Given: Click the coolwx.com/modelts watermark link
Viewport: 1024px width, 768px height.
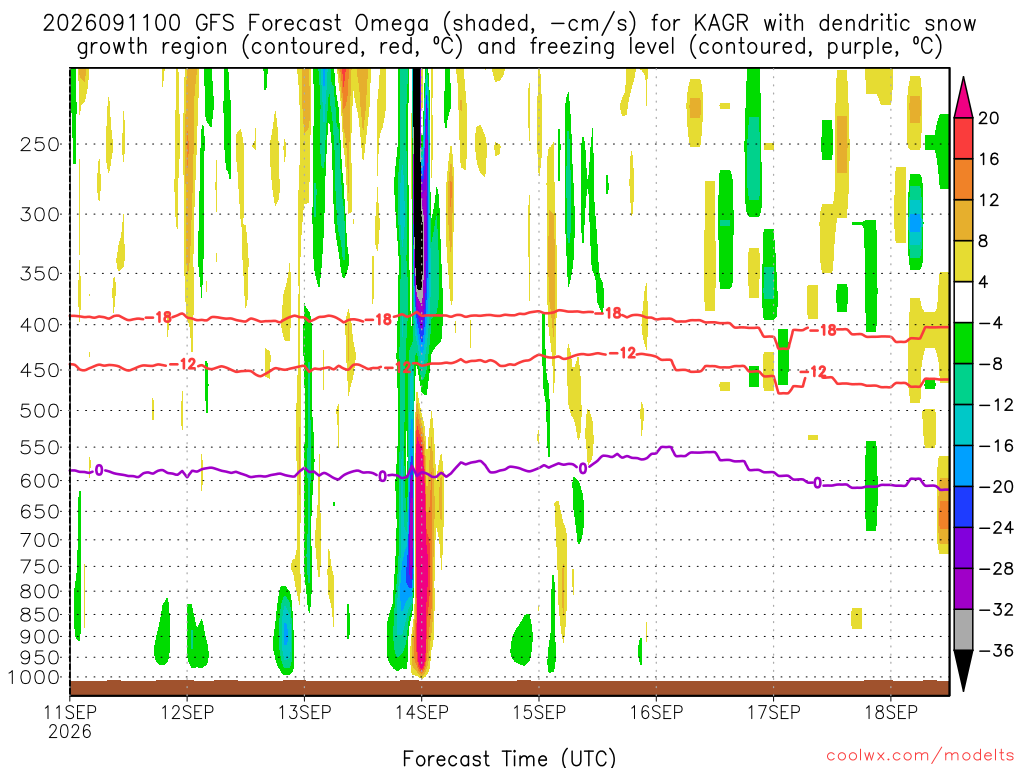Looking at the screenshot, I should [920, 756].
